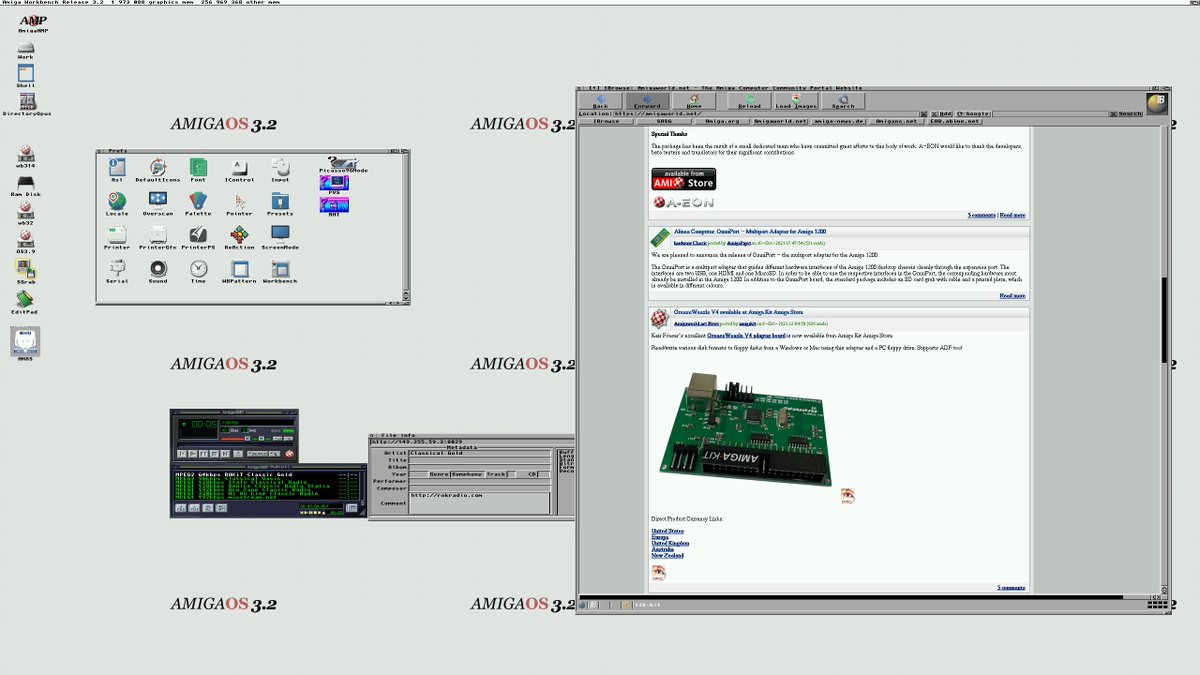
Task: Click the Comment field in File info
Action: pyautogui.click(x=480, y=502)
